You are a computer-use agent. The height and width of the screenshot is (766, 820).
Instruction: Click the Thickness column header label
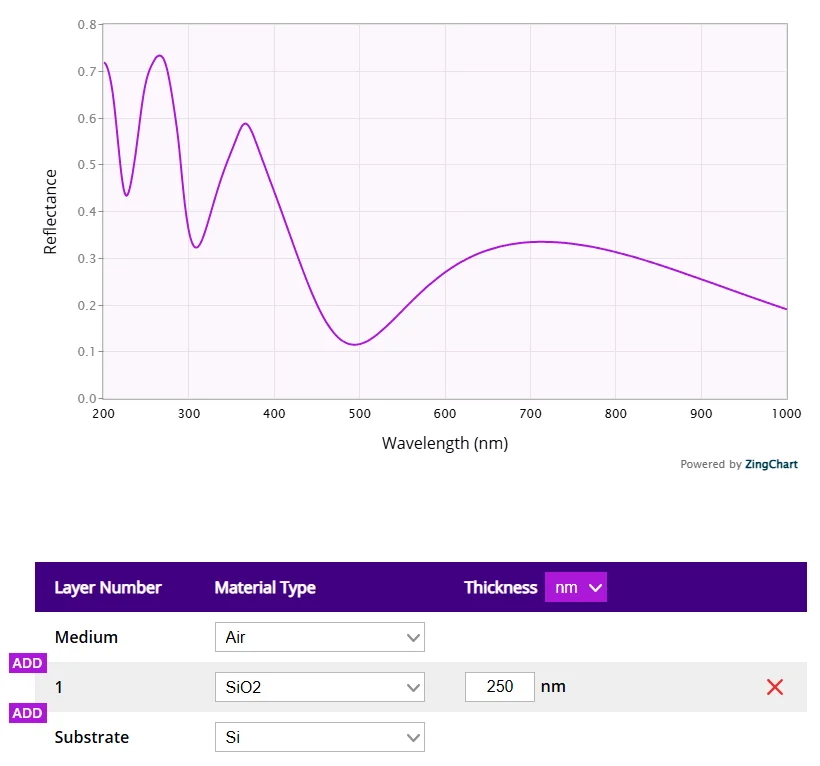[x=500, y=588]
